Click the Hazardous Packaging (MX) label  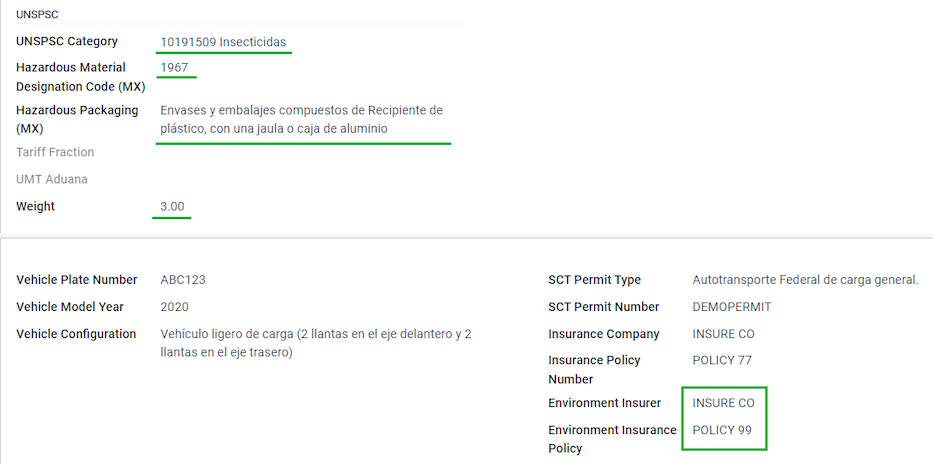pyautogui.click(x=77, y=120)
